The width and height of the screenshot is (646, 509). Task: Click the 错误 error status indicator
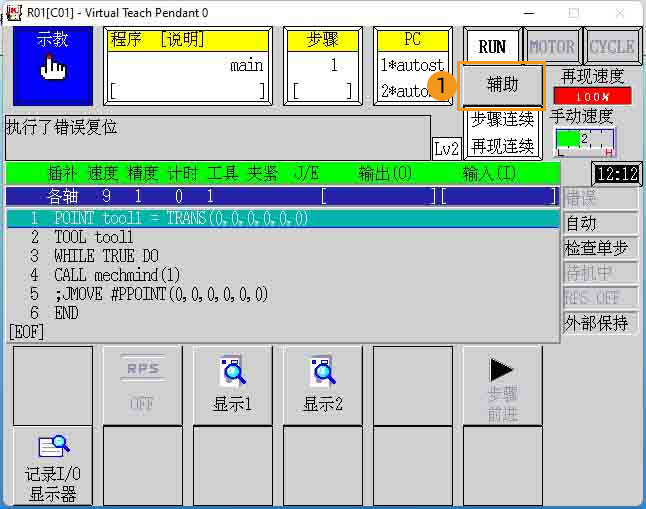[599, 199]
